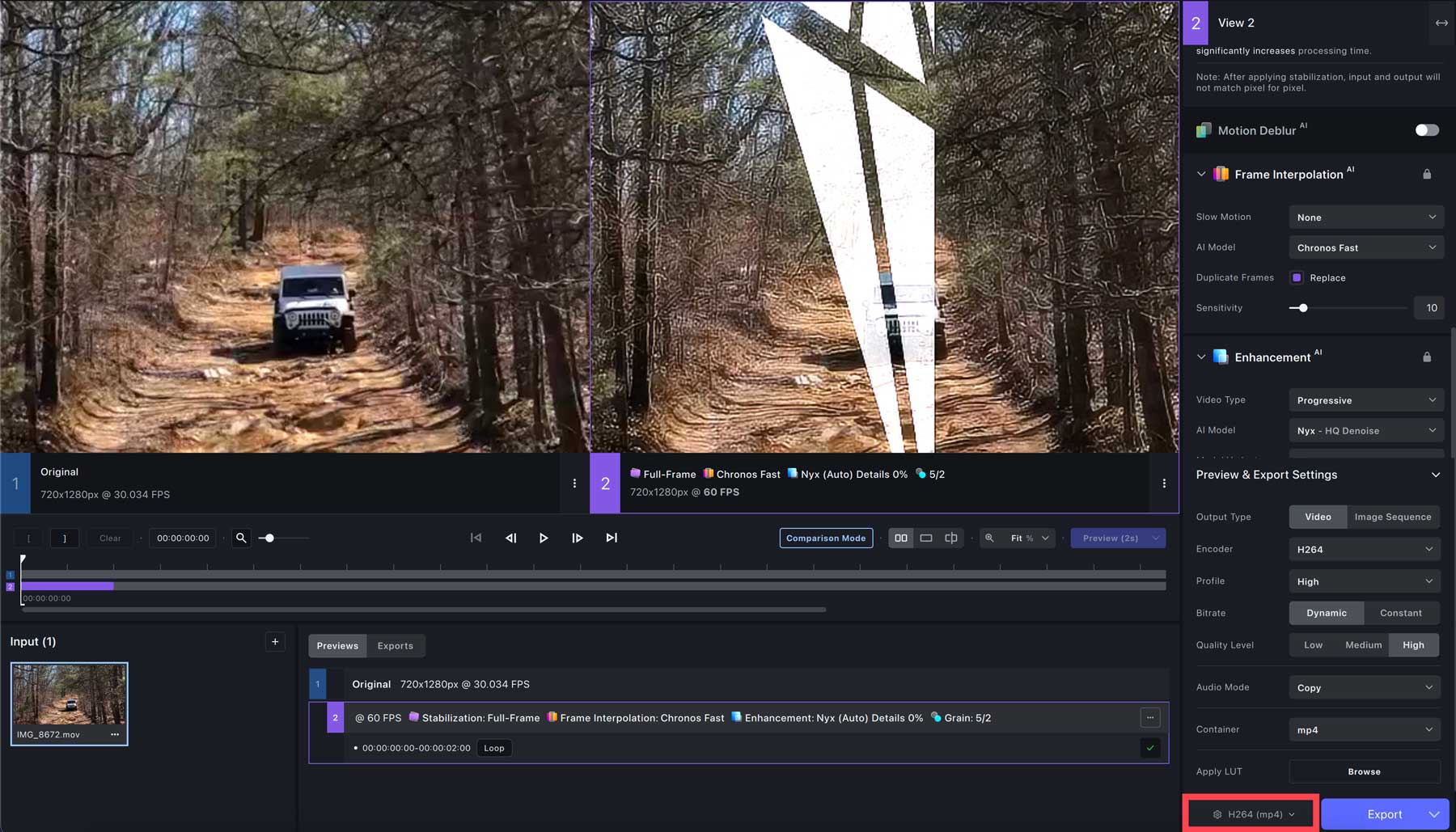Viewport: 1456px width, 832px height.
Task: Collapse the Frame Interpolation section
Action: (x=1203, y=174)
